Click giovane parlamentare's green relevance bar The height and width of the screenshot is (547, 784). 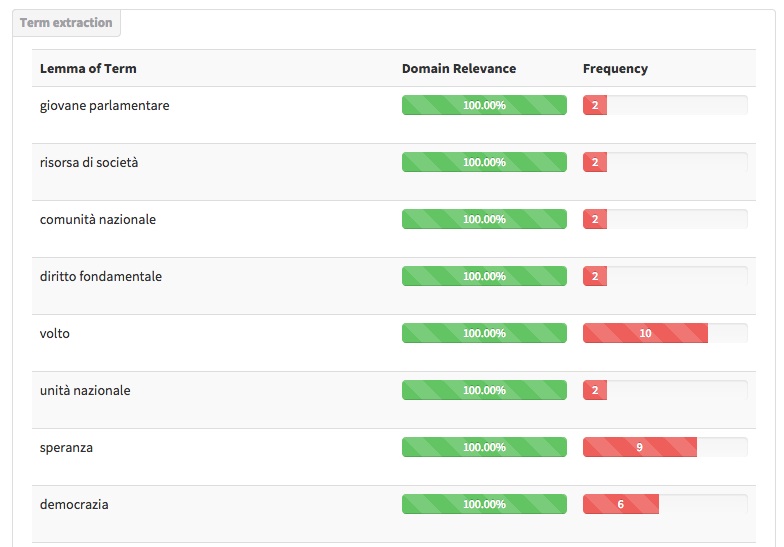(484, 105)
